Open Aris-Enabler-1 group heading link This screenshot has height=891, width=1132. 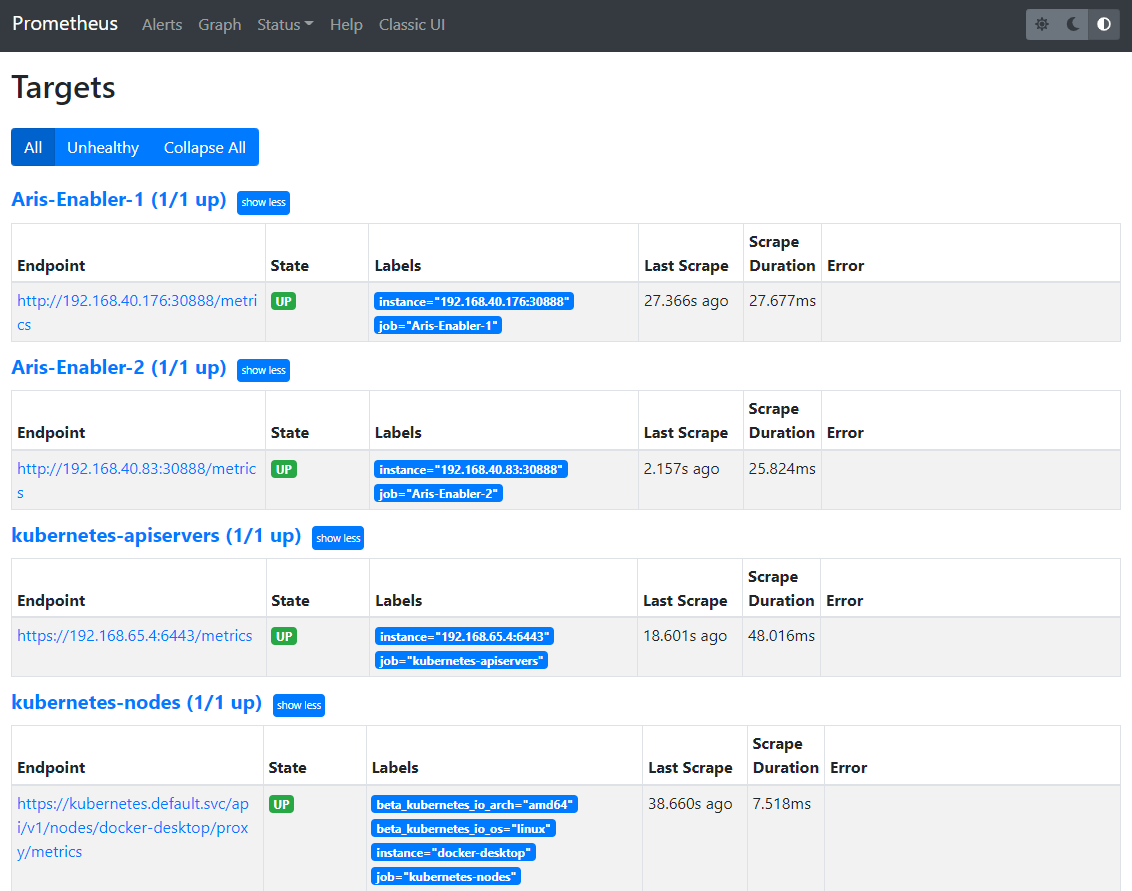[119, 200]
